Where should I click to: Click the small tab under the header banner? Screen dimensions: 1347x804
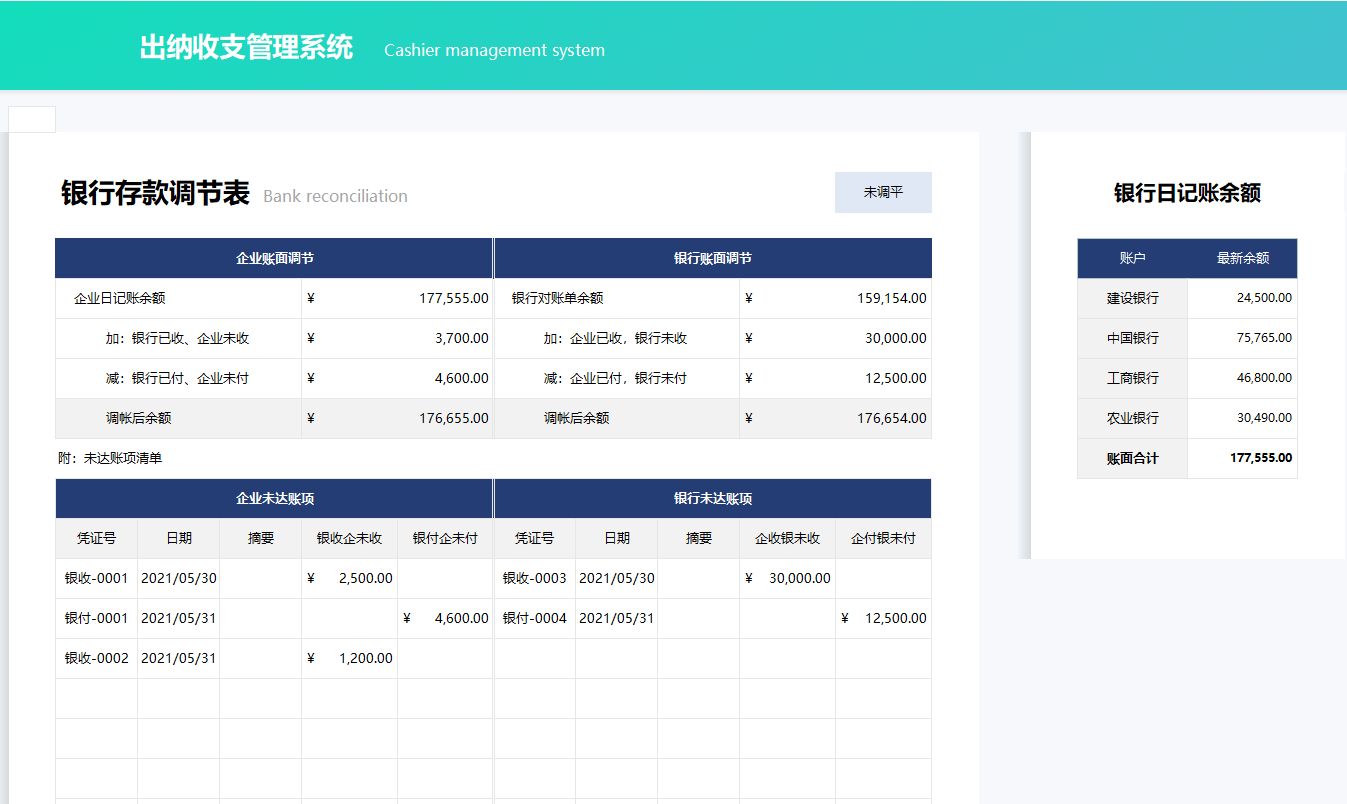click(x=31, y=118)
